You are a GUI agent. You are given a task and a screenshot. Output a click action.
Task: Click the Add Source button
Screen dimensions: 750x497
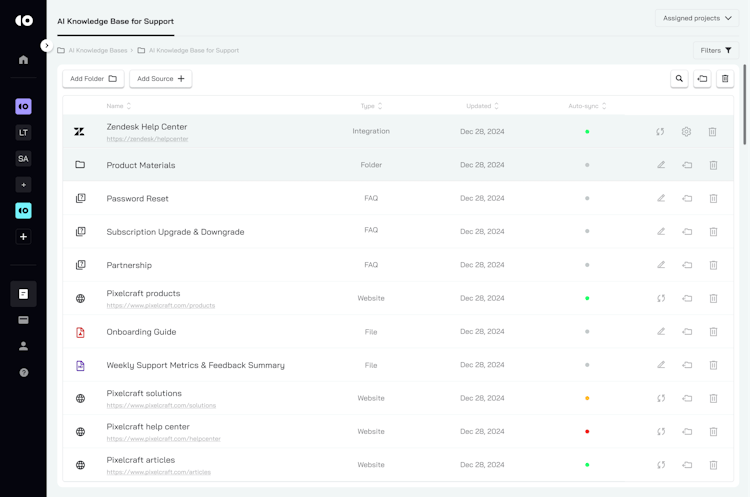tap(160, 79)
